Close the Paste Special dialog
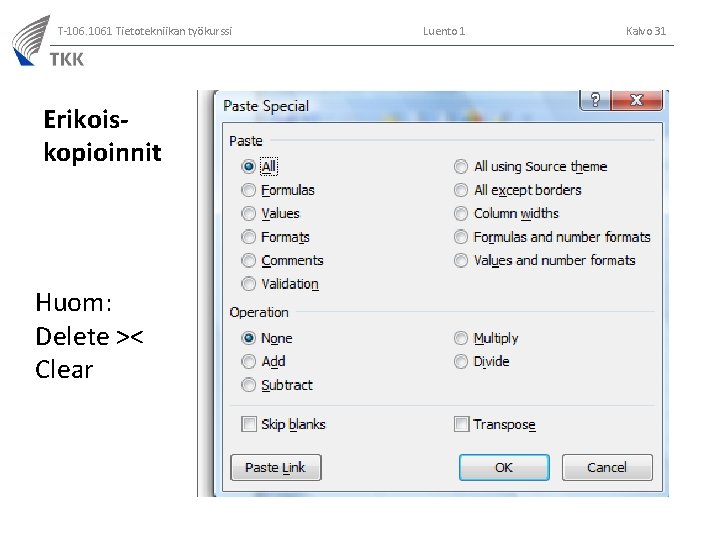 click(x=637, y=101)
